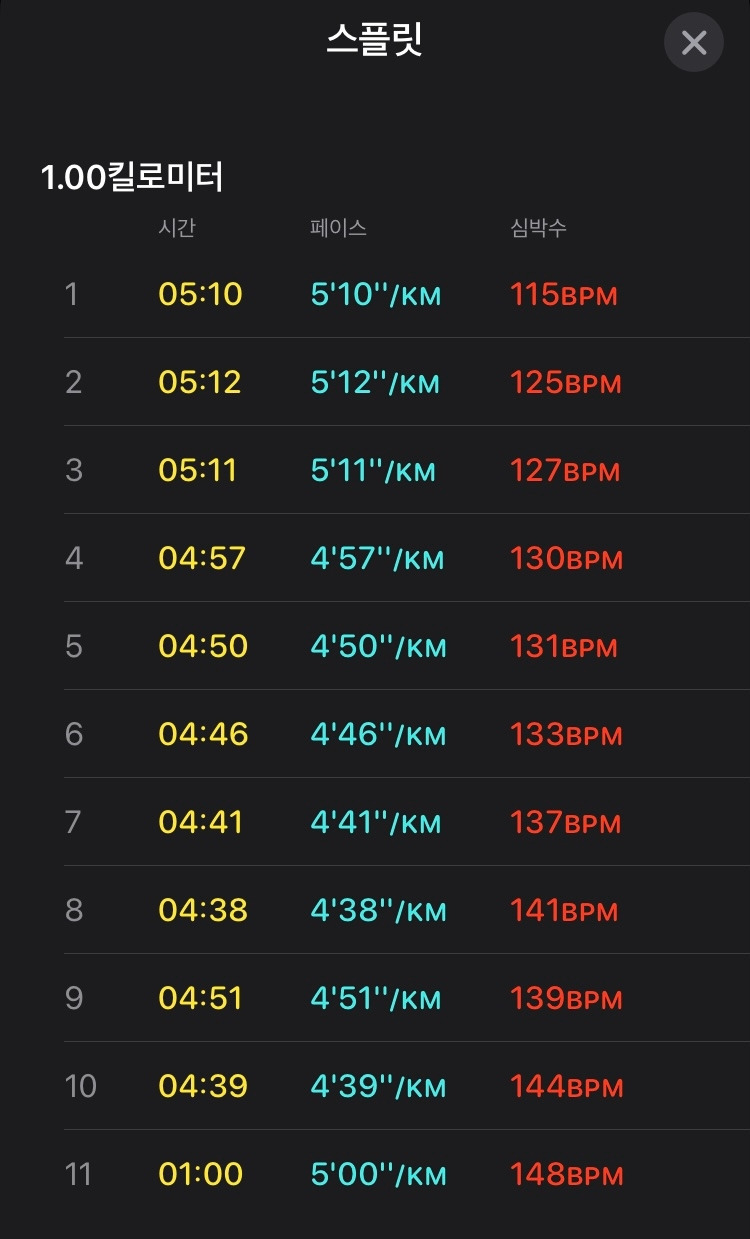Select the 5'00''/KM pace in split 11

[x=378, y=1174]
